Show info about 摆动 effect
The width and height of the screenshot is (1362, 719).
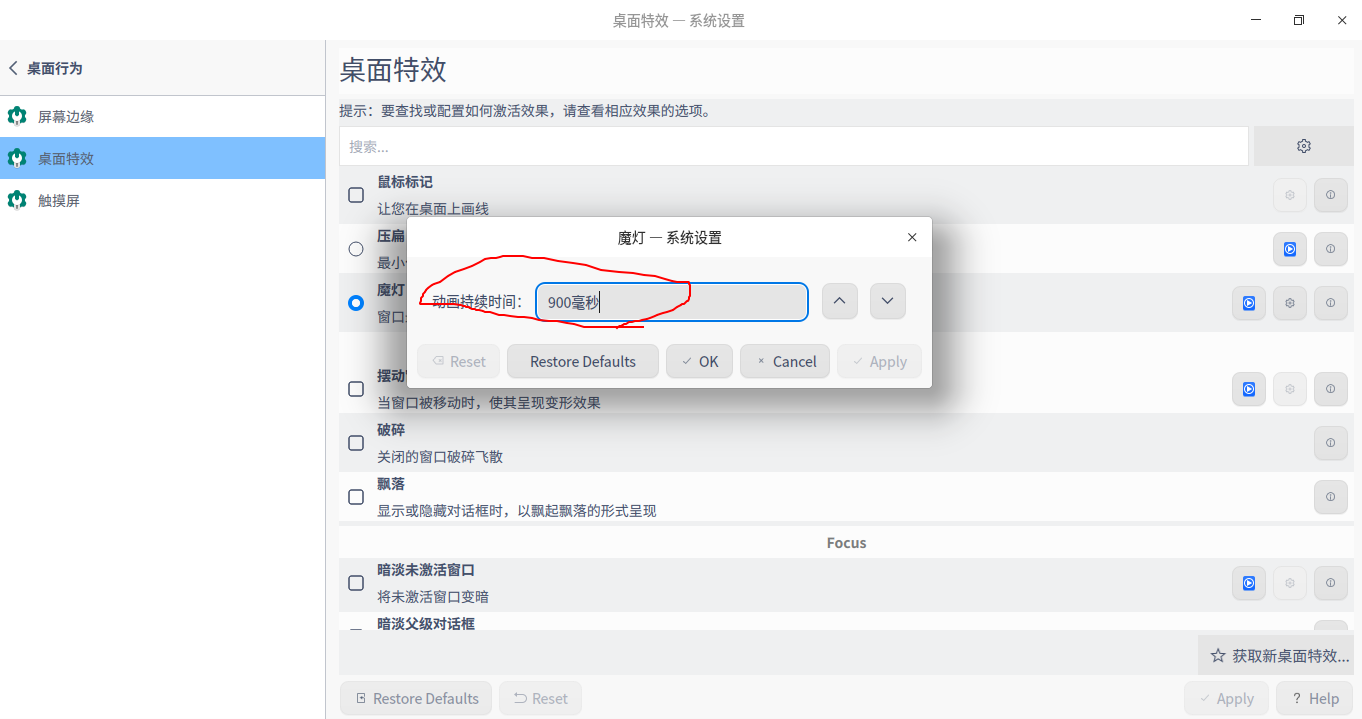coord(1330,389)
